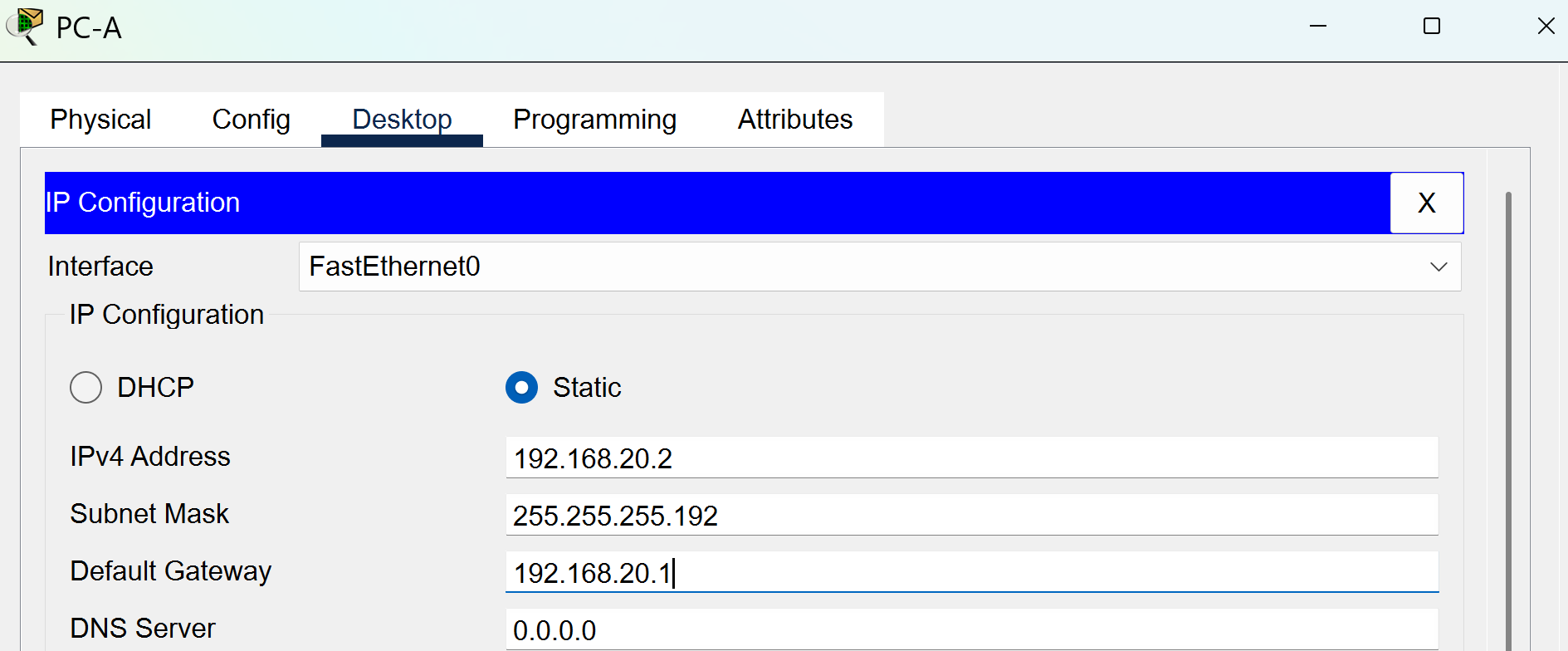
Task: Switch to the Physical tab
Action: [100, 120]
